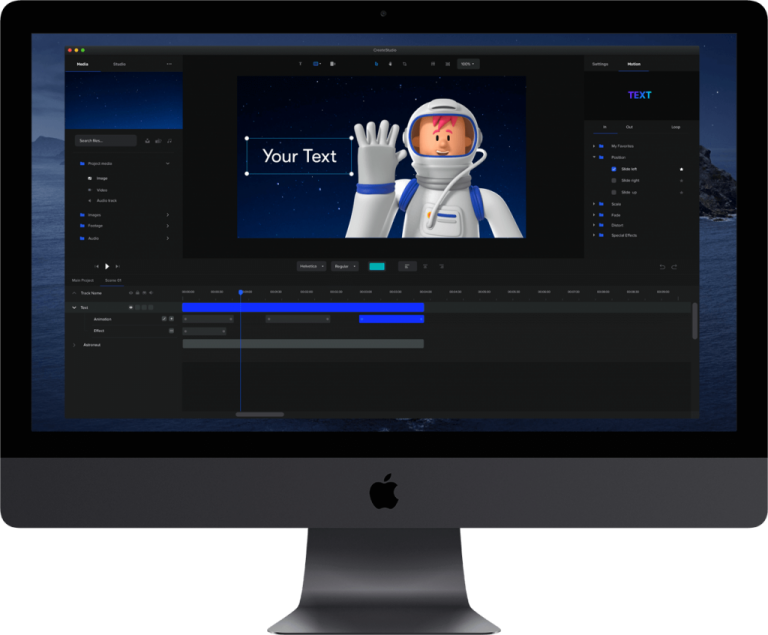Switch to the Settings tab
Viewport: 768px width, 635px height.
tap(600, 64)
